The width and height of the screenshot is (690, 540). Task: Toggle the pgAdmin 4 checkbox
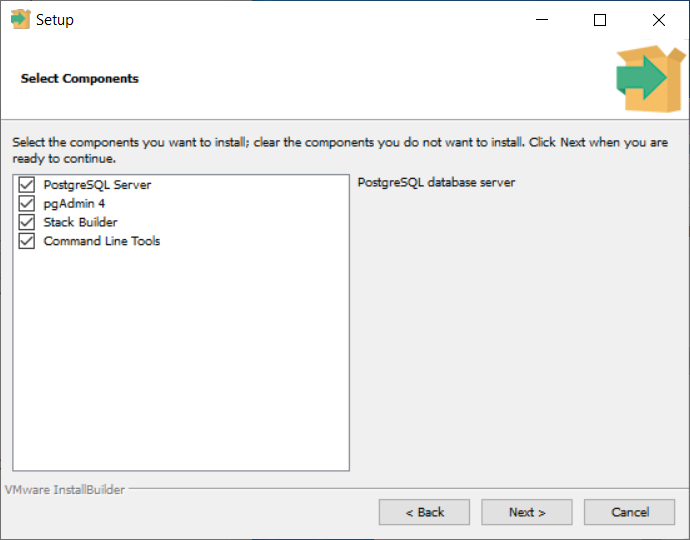[x=26, y=203]
